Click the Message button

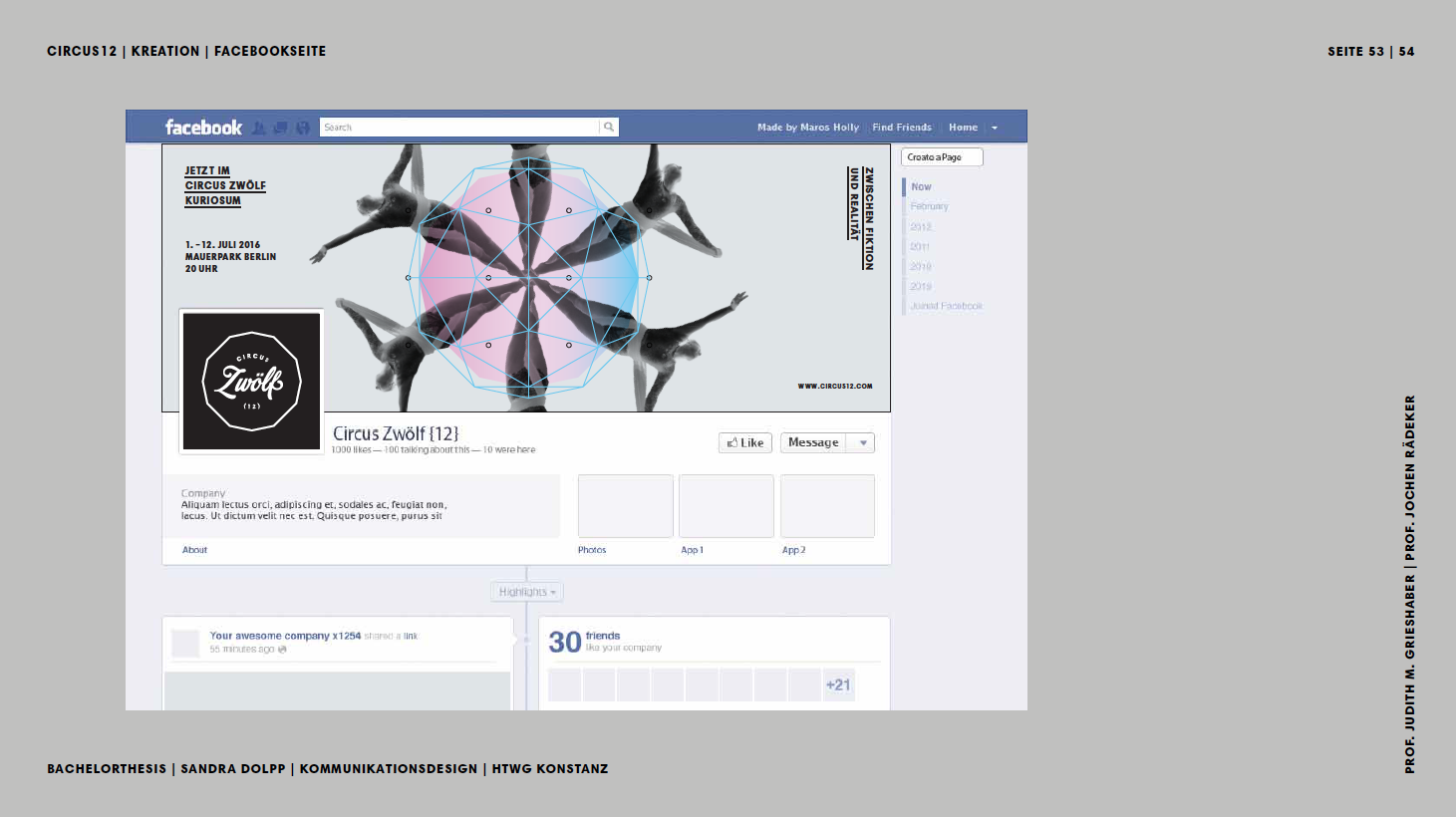coord(814,442)
